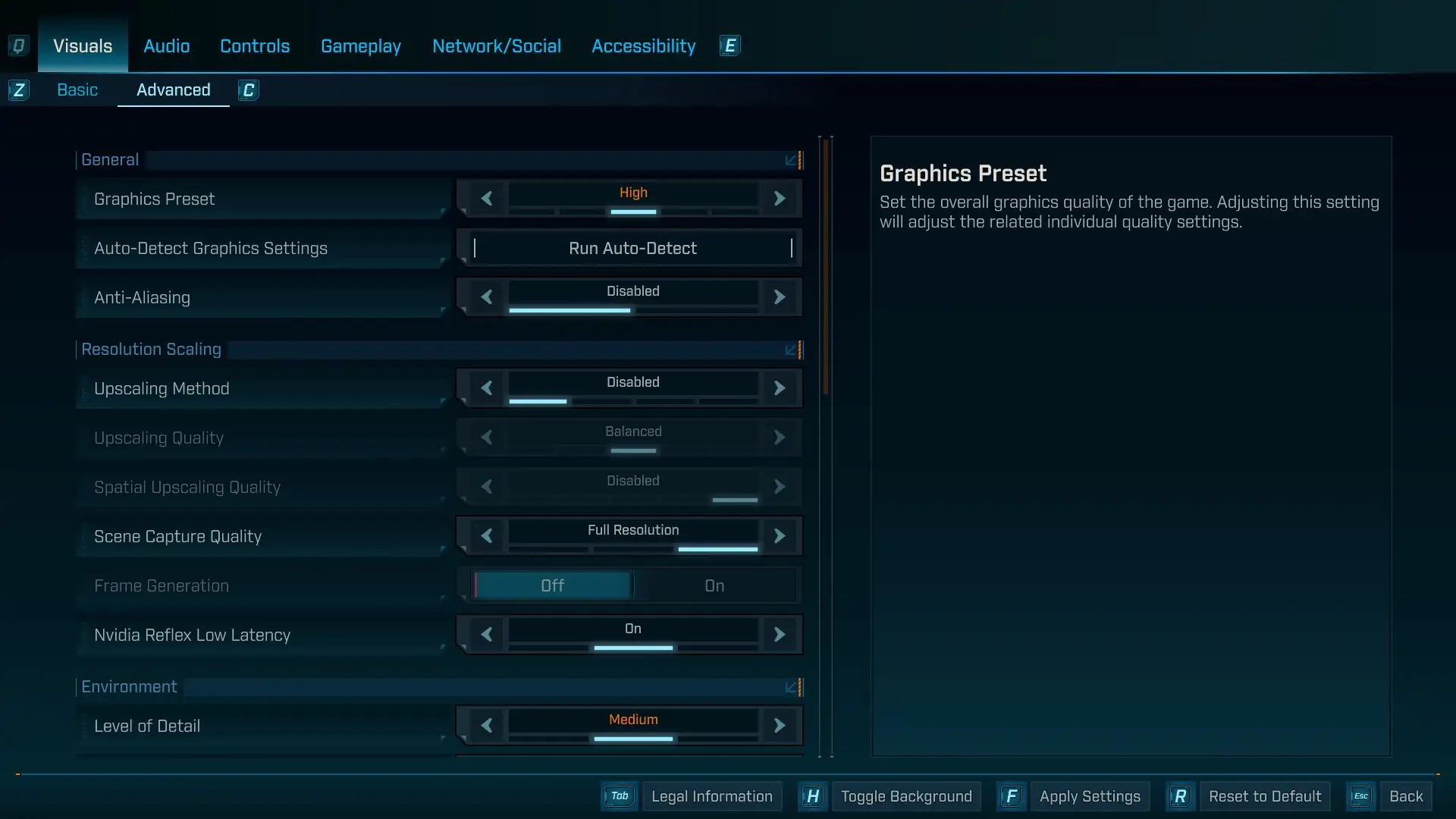This screenshot has width=1456, height=819.
Task: Open Legal Information
Action: (712, 796)
